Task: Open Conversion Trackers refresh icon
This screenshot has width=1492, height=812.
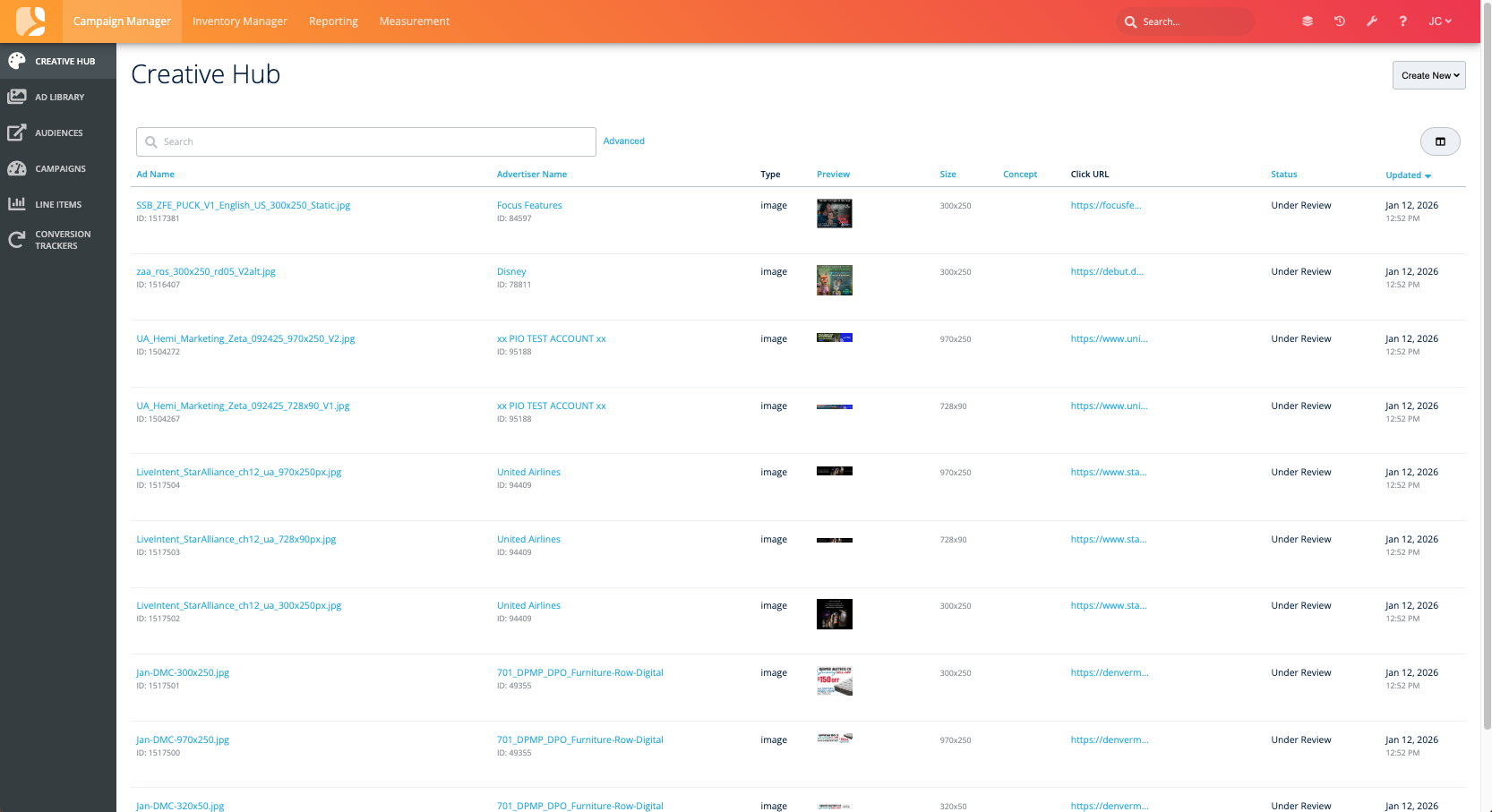Action: [x=17, y=240]
